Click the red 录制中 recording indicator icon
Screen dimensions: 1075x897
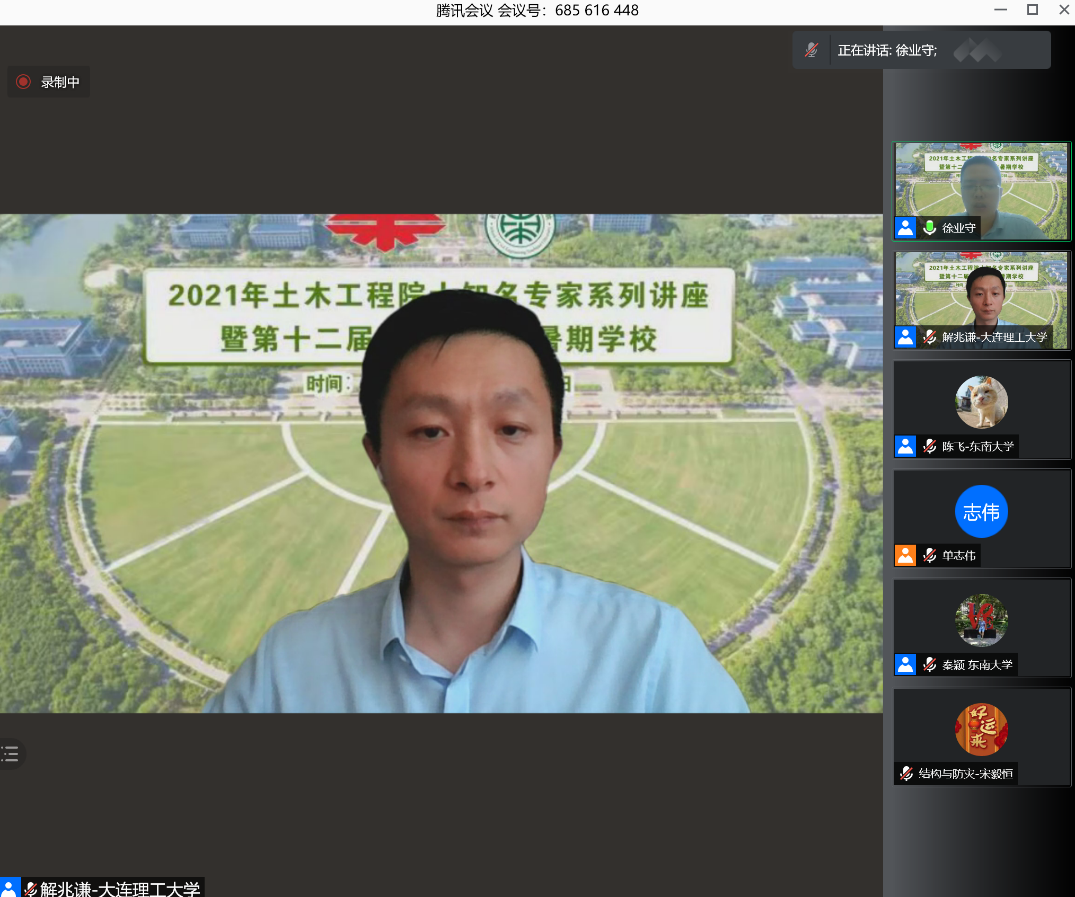(23, 82)
